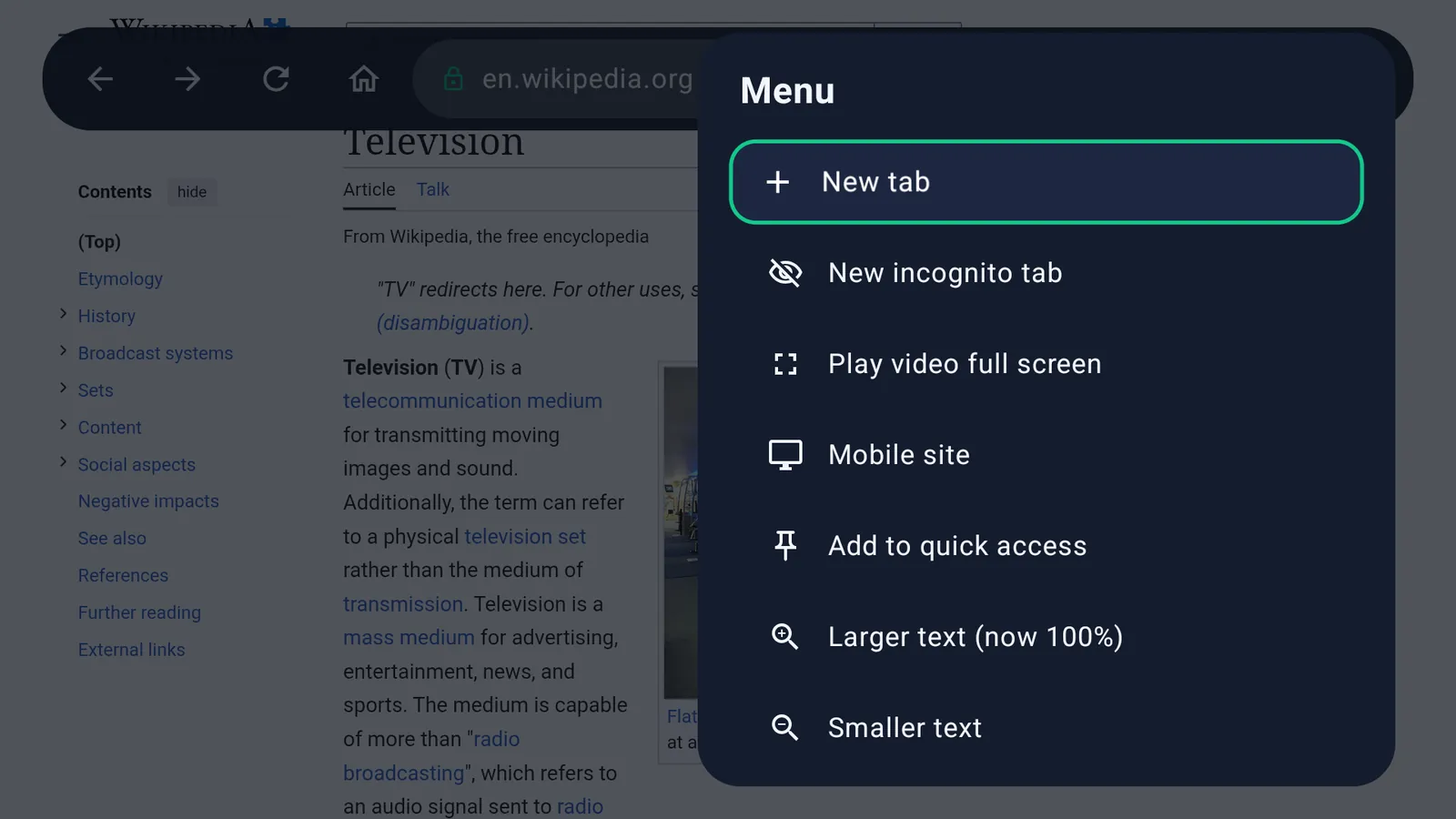The image size is (1456, 819).
Task: Follow the telecommunication medium link
Action: tap(472, 401)
